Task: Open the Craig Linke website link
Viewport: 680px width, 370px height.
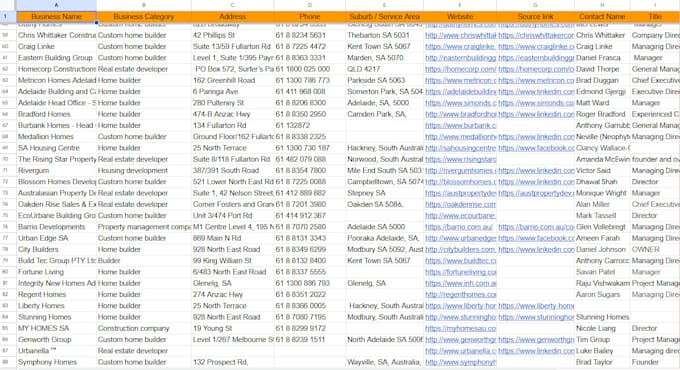Action: tap(461, 46)
